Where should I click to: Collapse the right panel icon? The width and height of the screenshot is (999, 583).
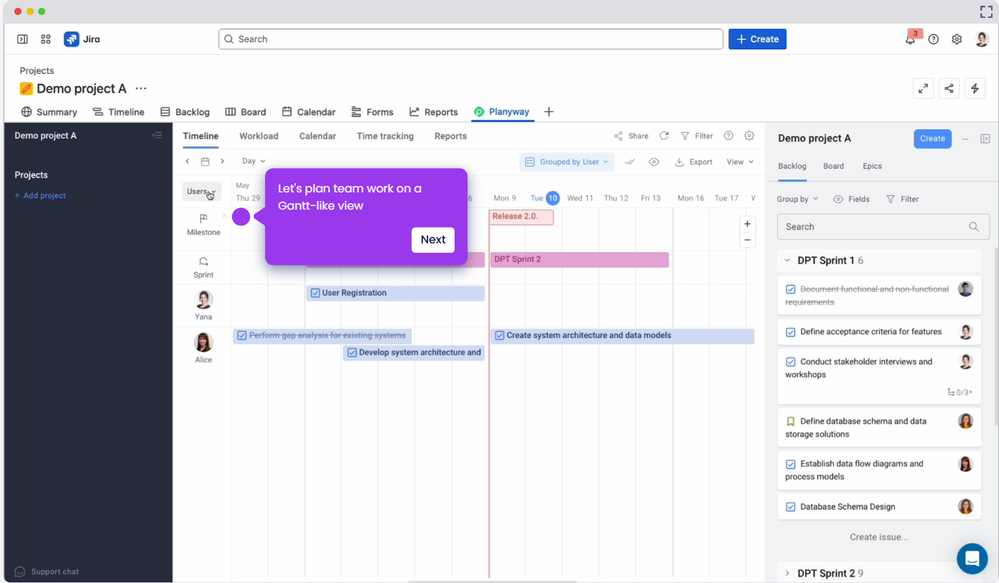point(985,138)
